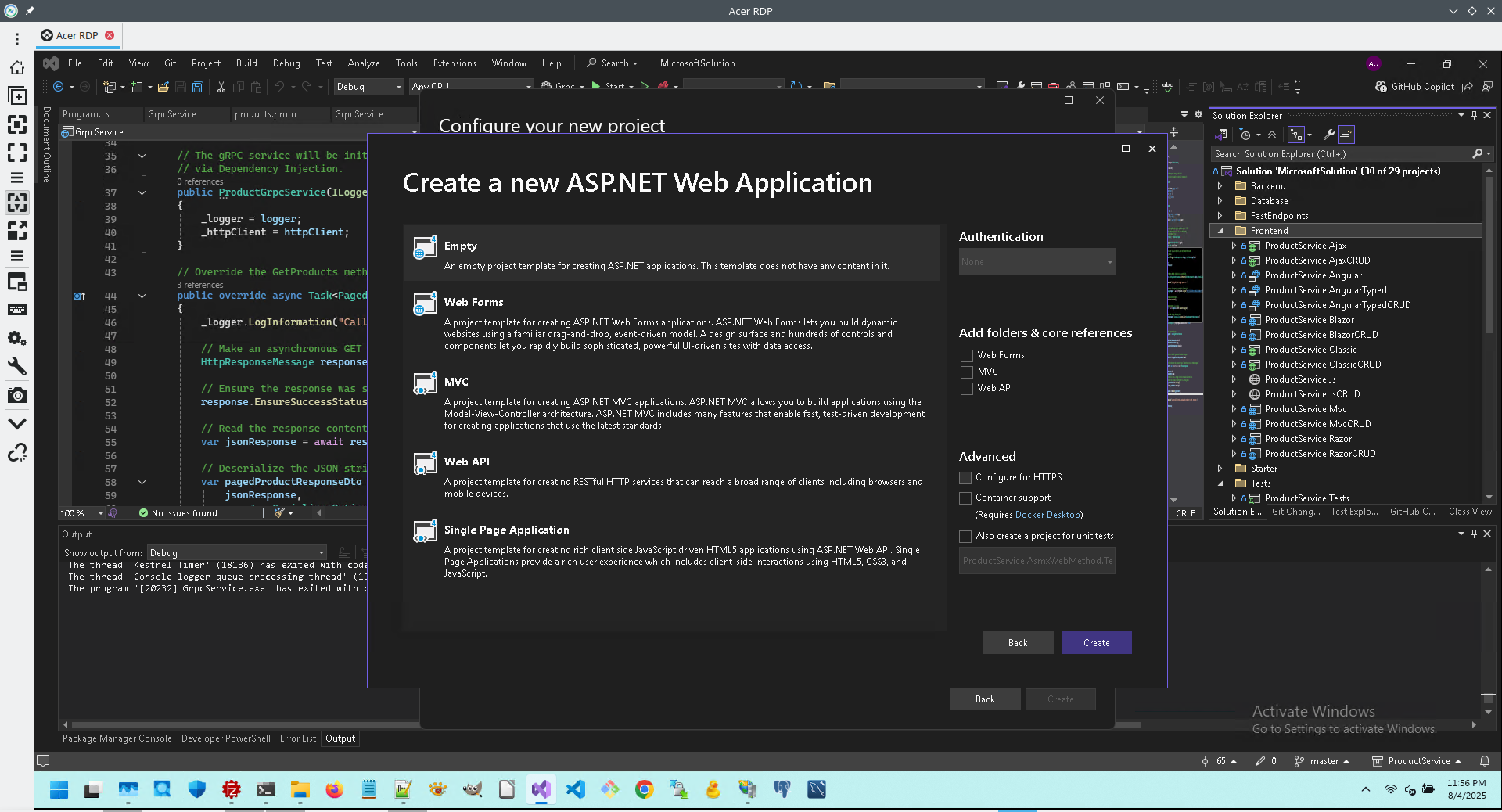
Task: Open Firefox from the taskbar
Action: [334, 789]
